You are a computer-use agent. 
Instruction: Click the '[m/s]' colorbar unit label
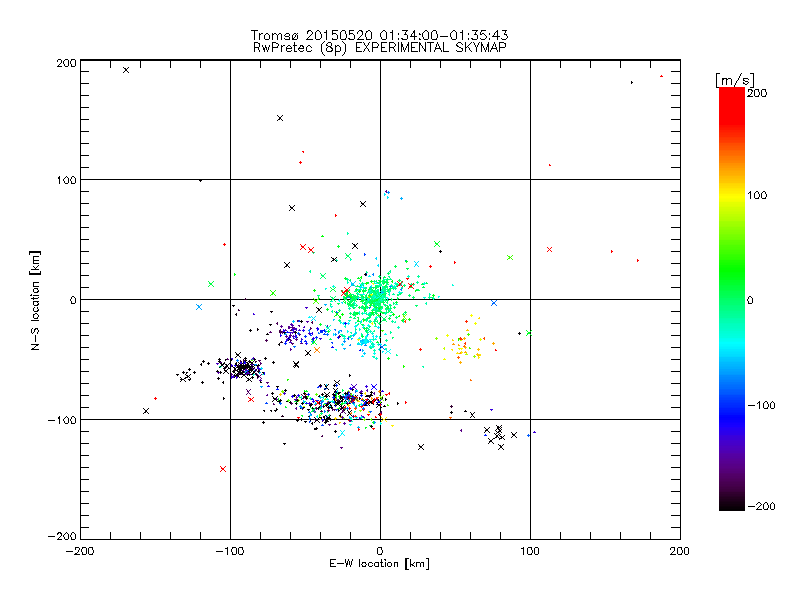pyautogui.click(x=735, y=80)
